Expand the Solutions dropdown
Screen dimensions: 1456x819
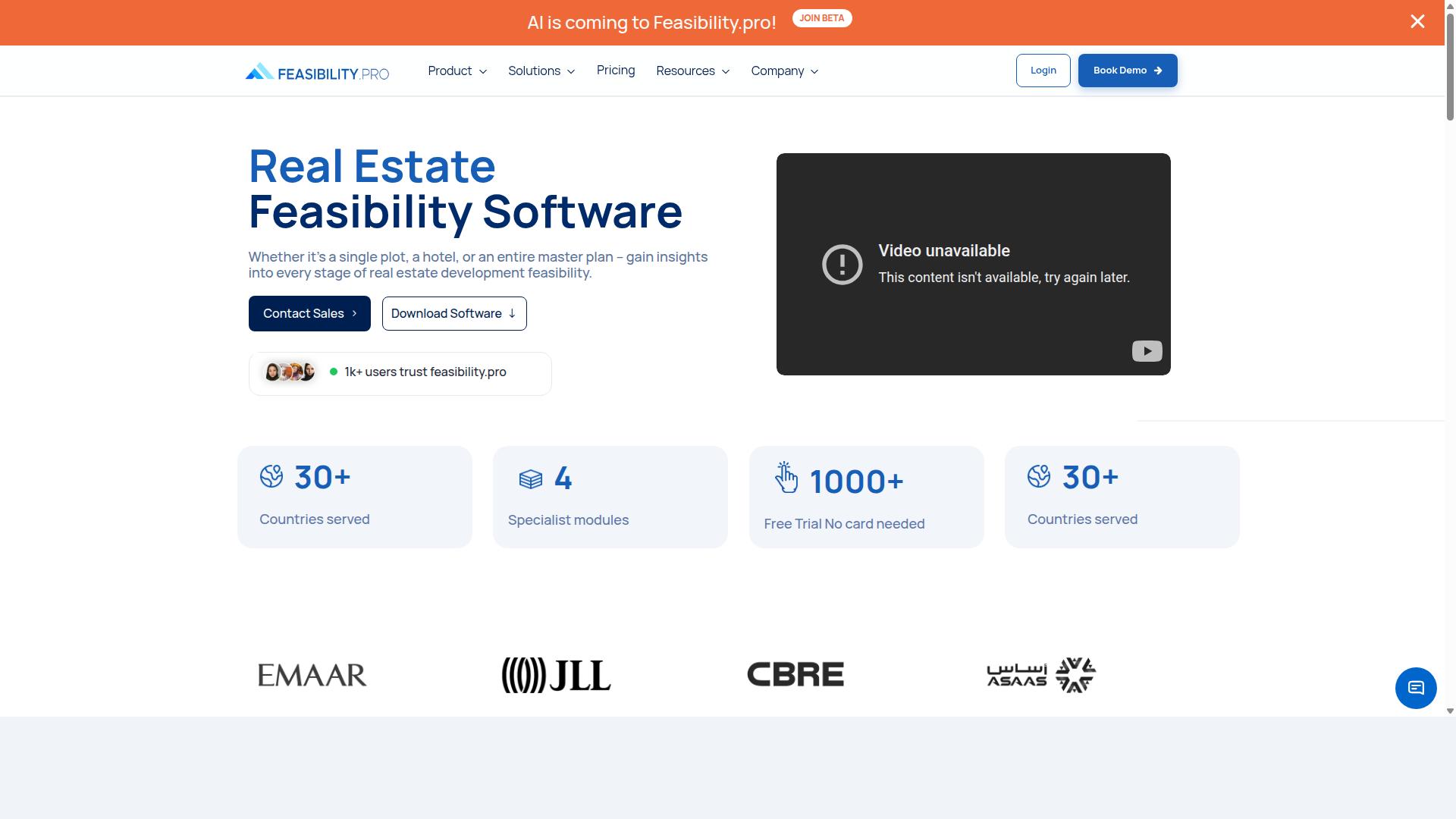tap(541, 71)
